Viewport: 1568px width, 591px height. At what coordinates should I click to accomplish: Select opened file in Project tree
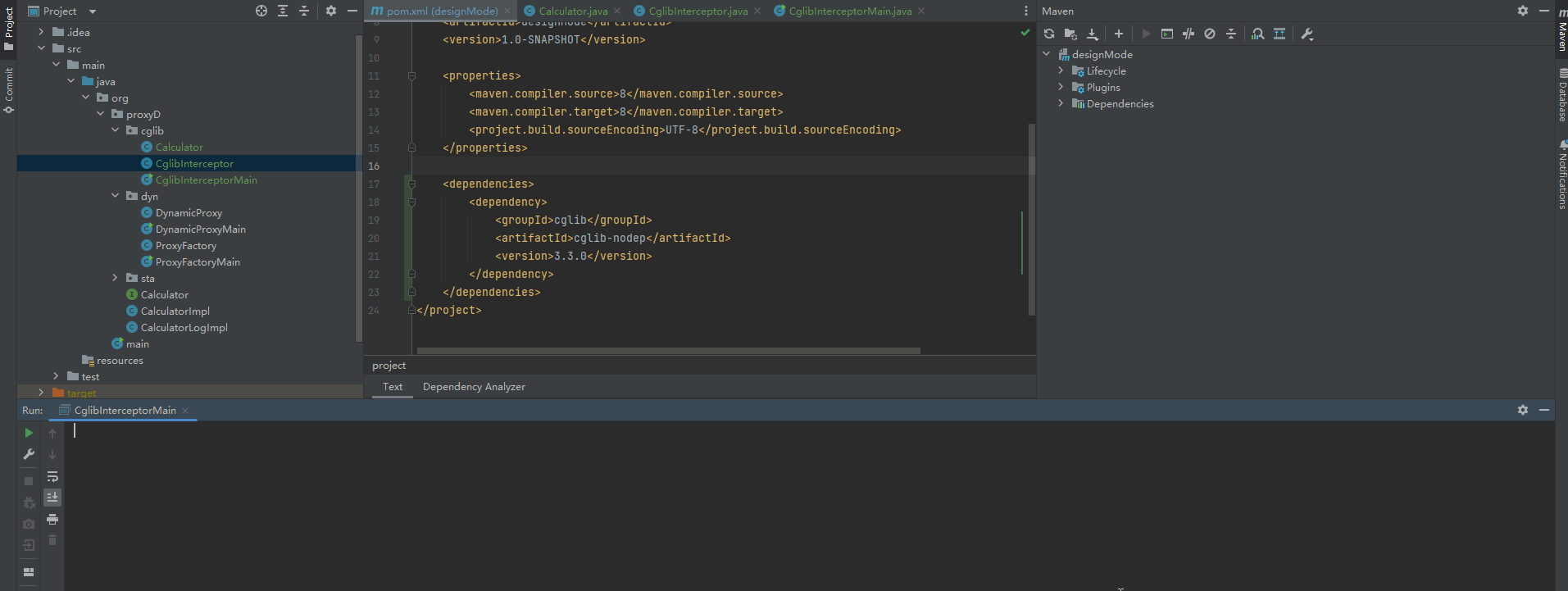pos(261,11)
